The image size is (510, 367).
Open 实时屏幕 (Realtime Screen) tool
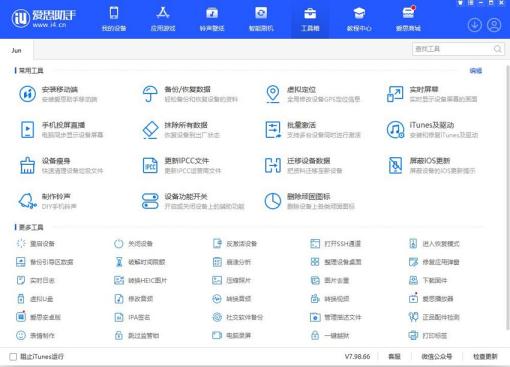tap(432, 94)
